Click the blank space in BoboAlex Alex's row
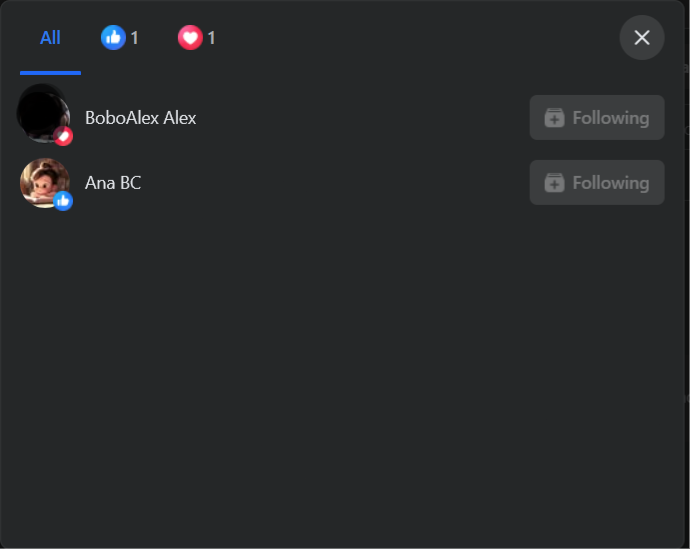Viewport: 690px width, 549px height. 361,117
